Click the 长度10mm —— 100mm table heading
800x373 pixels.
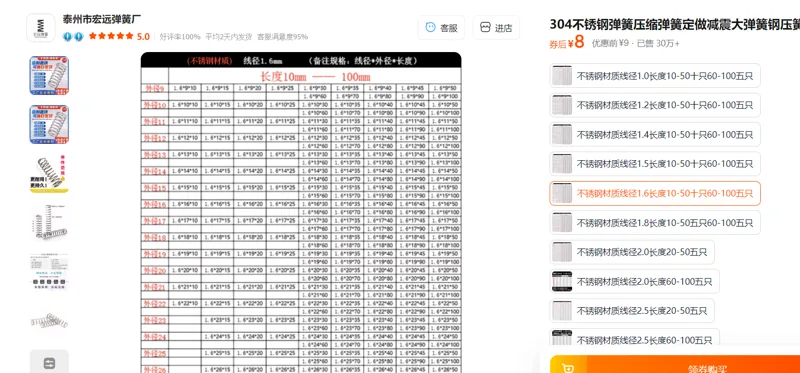315,77
